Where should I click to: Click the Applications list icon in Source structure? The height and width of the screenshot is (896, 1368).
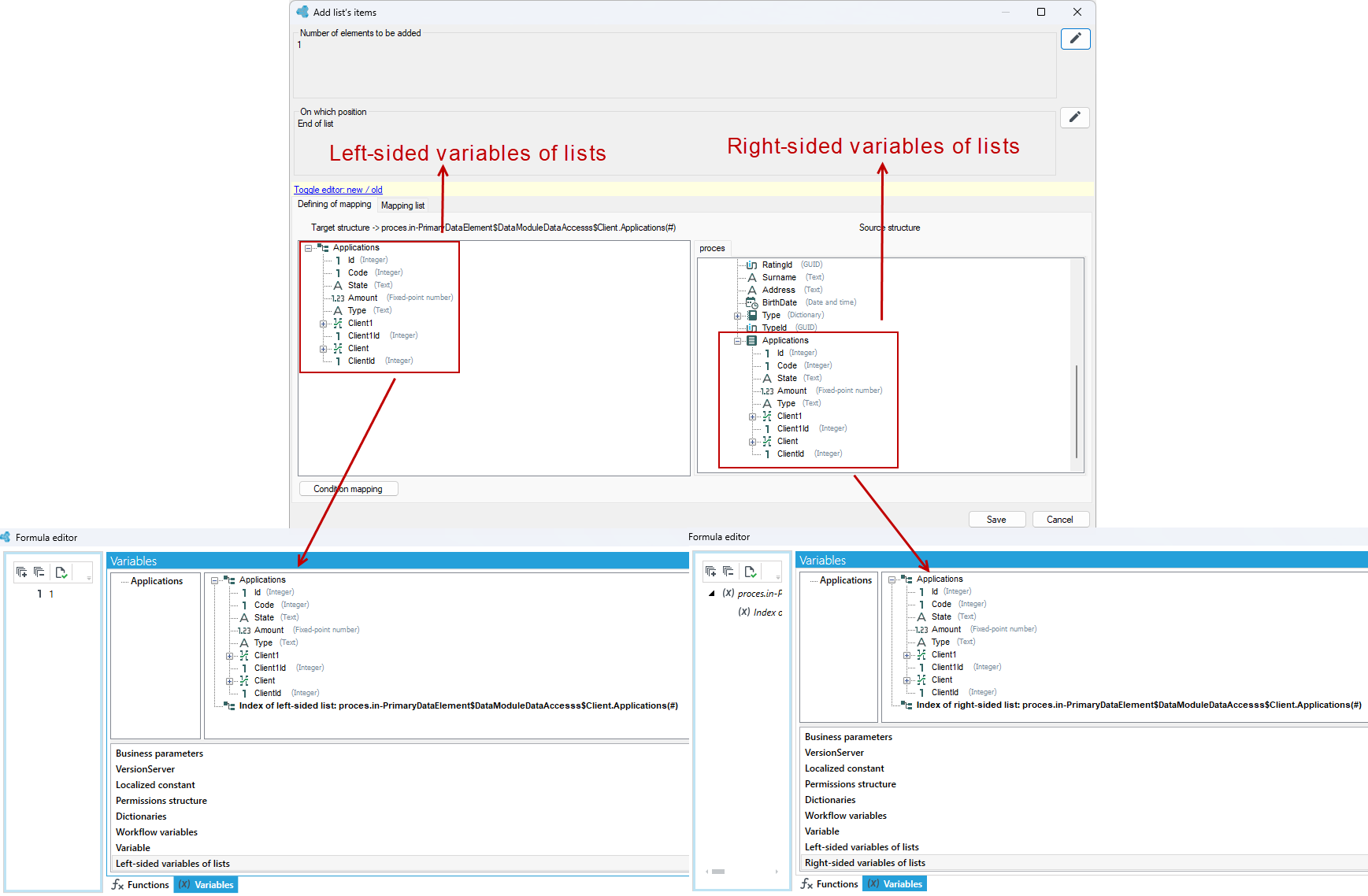[x=751, y=340]
